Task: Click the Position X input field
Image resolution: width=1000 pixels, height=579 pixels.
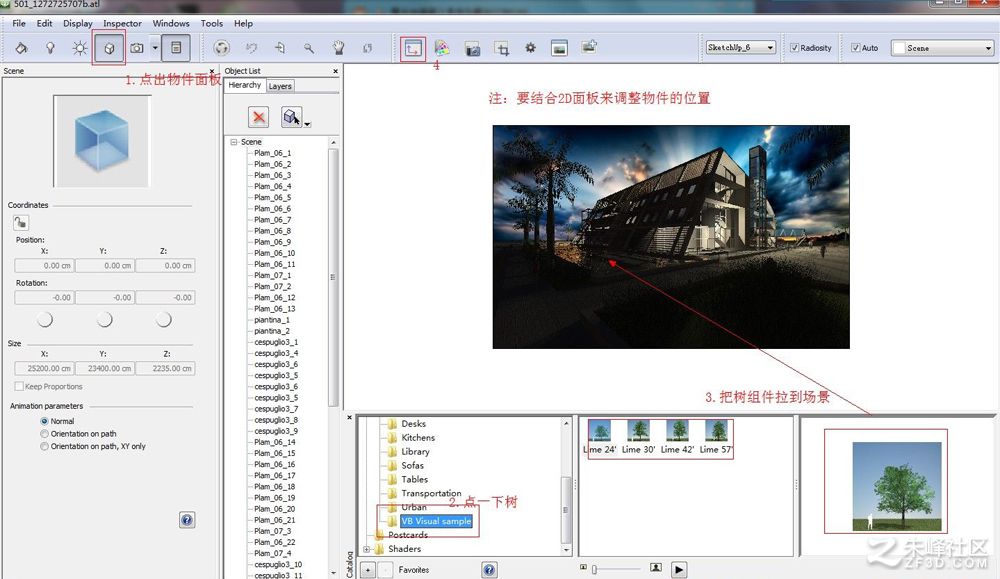Action: click(x=44, y=265)
